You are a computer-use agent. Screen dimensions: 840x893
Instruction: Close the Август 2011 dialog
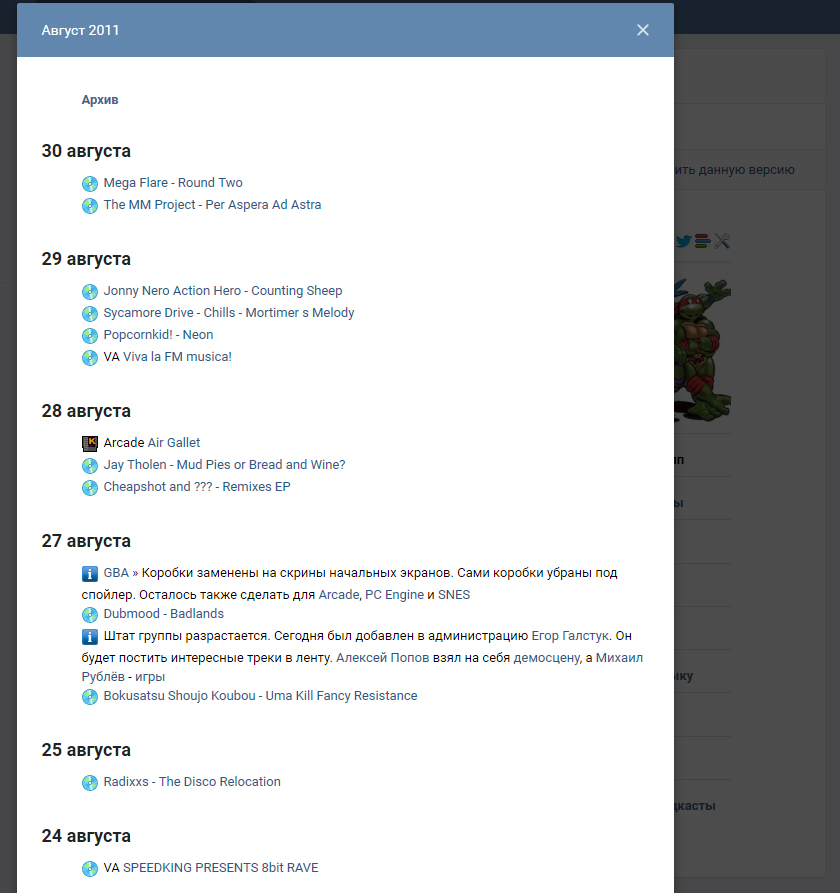click(643, 30)
